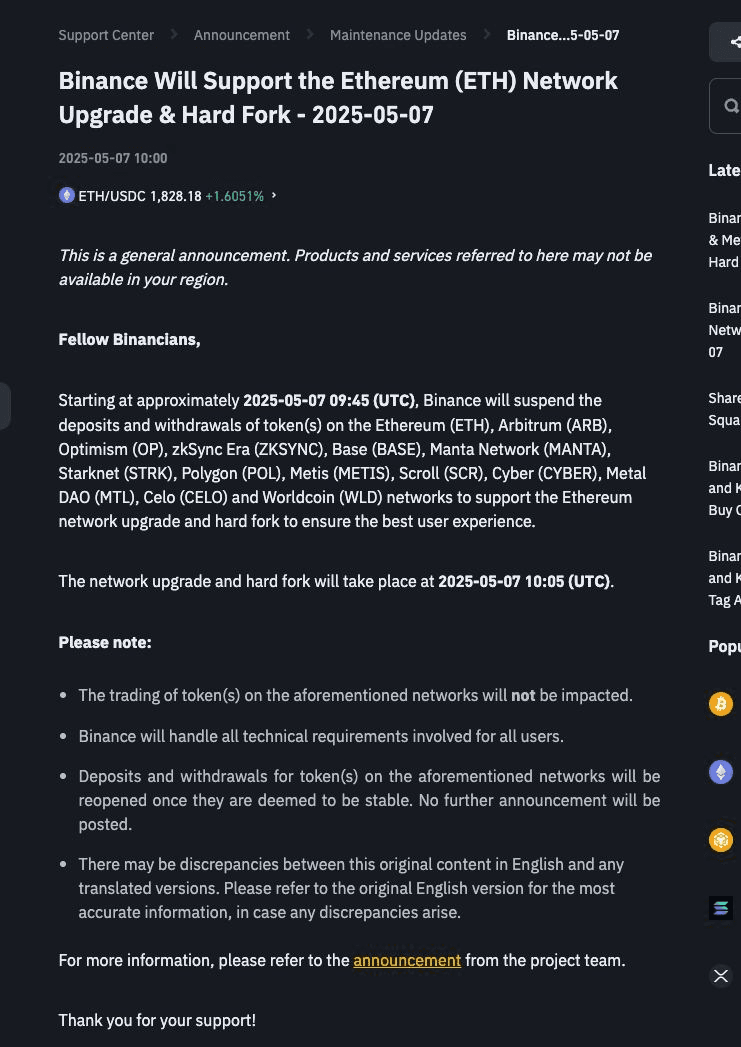Expand the ETH/USDC price arrow
This screenshot has width=741, height=1047.
[x=274, y=196]
